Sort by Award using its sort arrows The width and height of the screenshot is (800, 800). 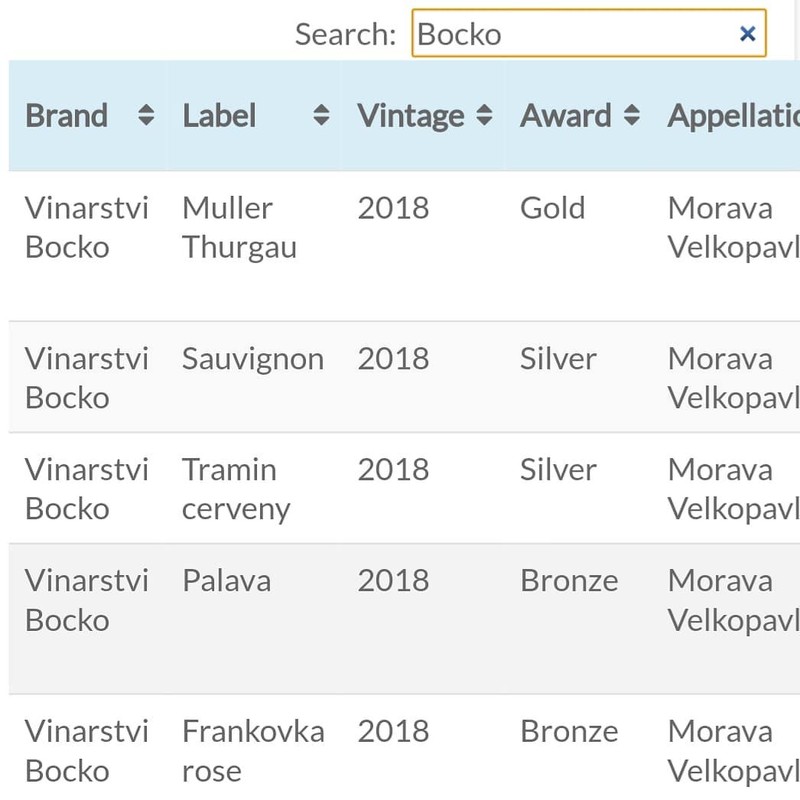coord(631,116)
